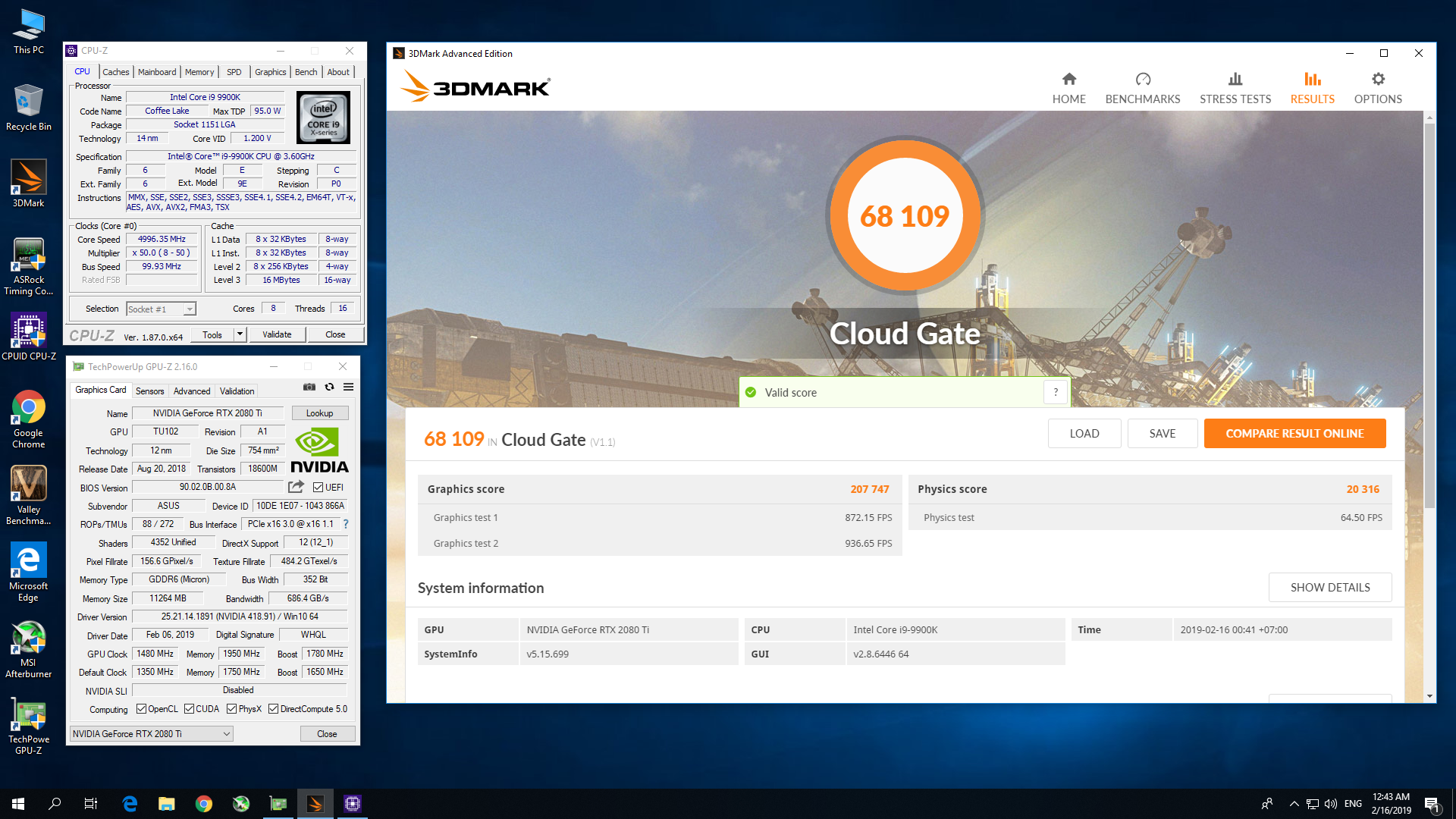Click the Lookup button in GPU-Z
Viewport: 1456px width, 819px height.
click(x=320, y=413)
